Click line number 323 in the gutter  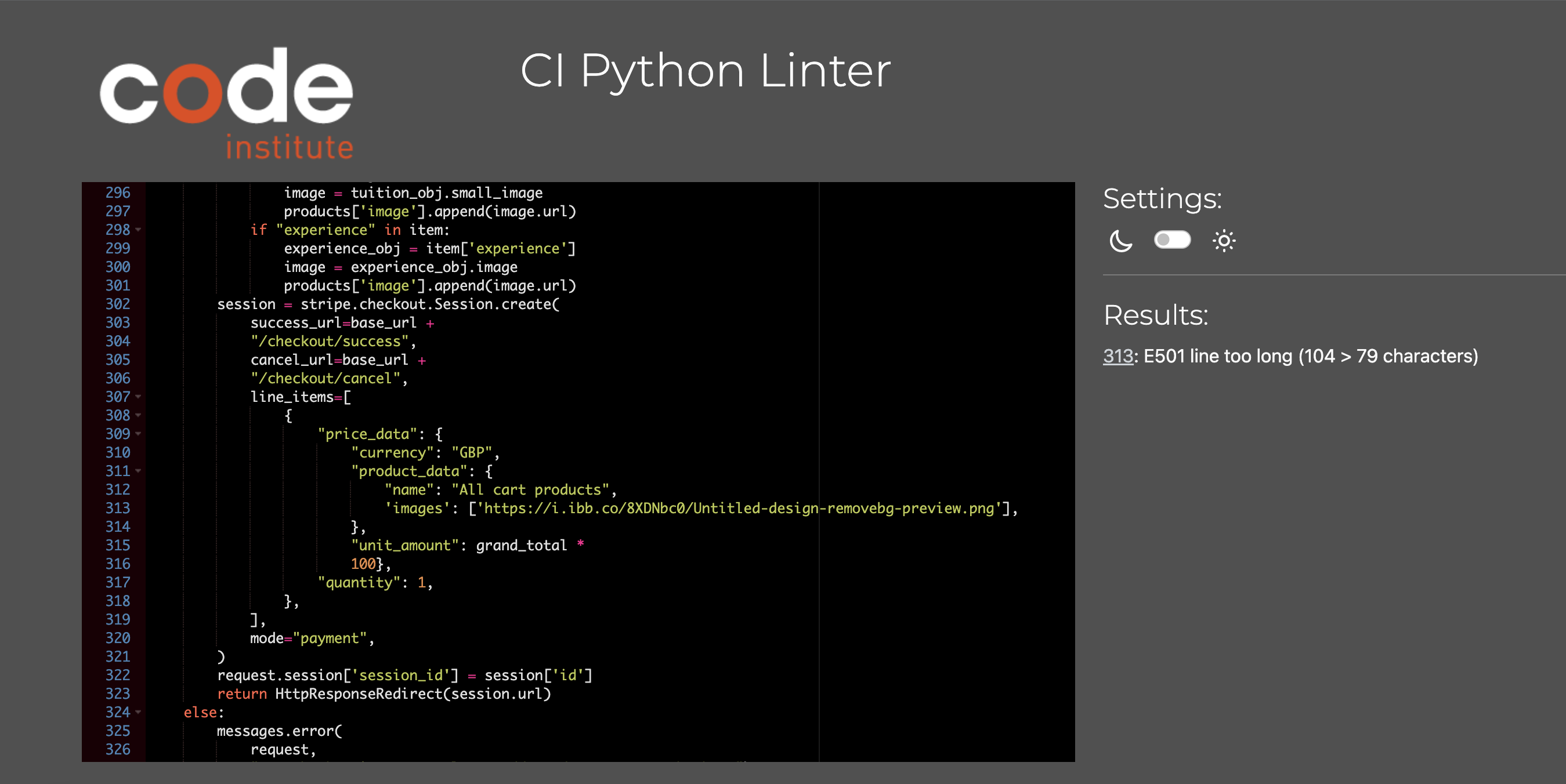(118, 694)
